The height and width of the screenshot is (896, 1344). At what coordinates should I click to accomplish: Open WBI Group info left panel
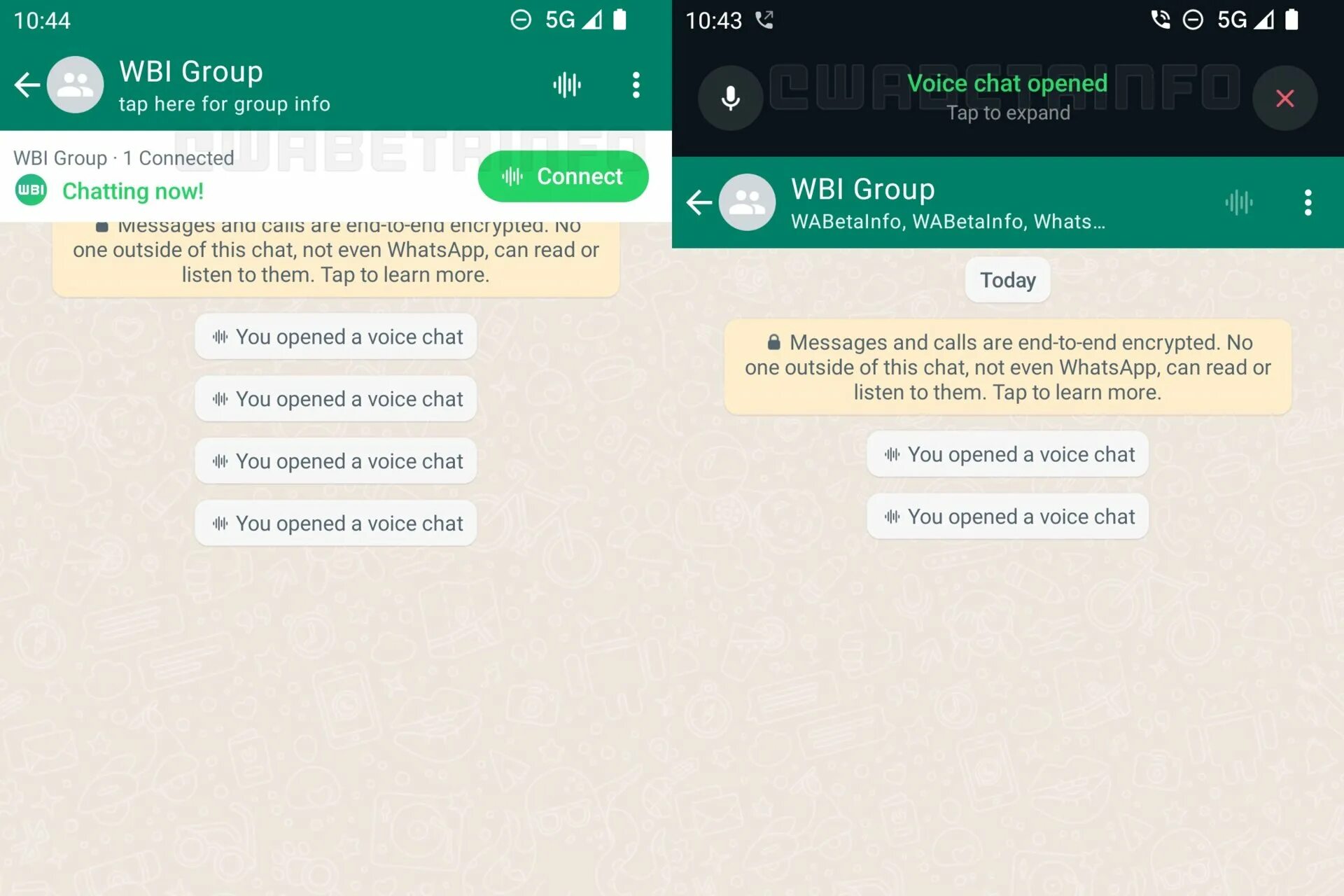pos(223,85)
